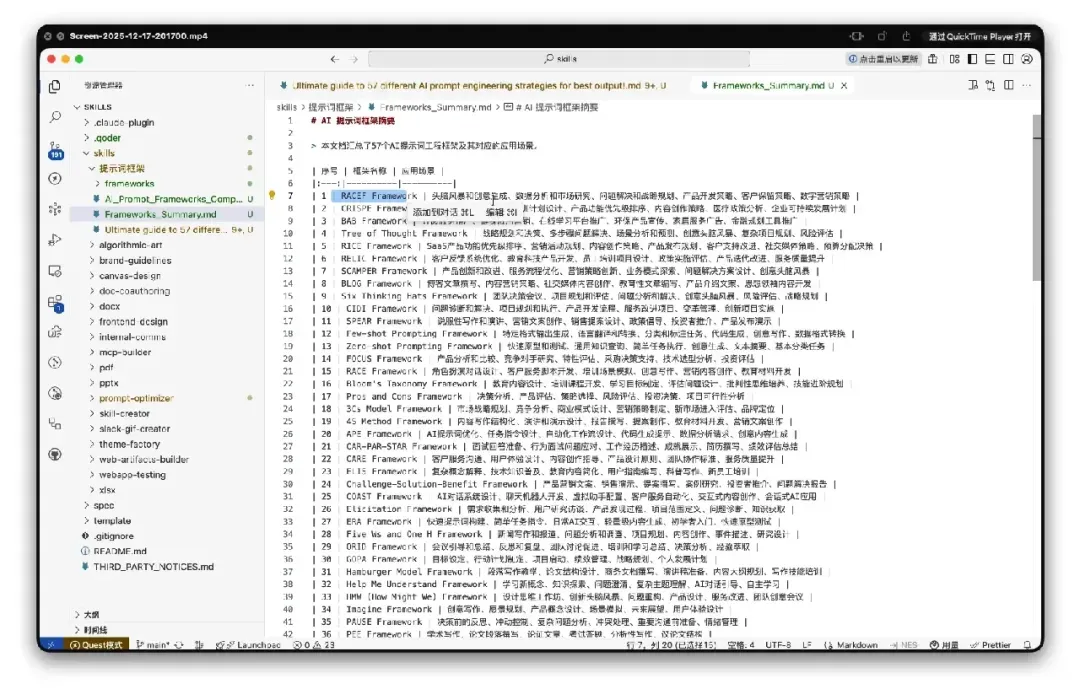Screen dimensions: 1080x700
Task: Toggle the primary sidebar visibility
Action: tap(973, 59)
